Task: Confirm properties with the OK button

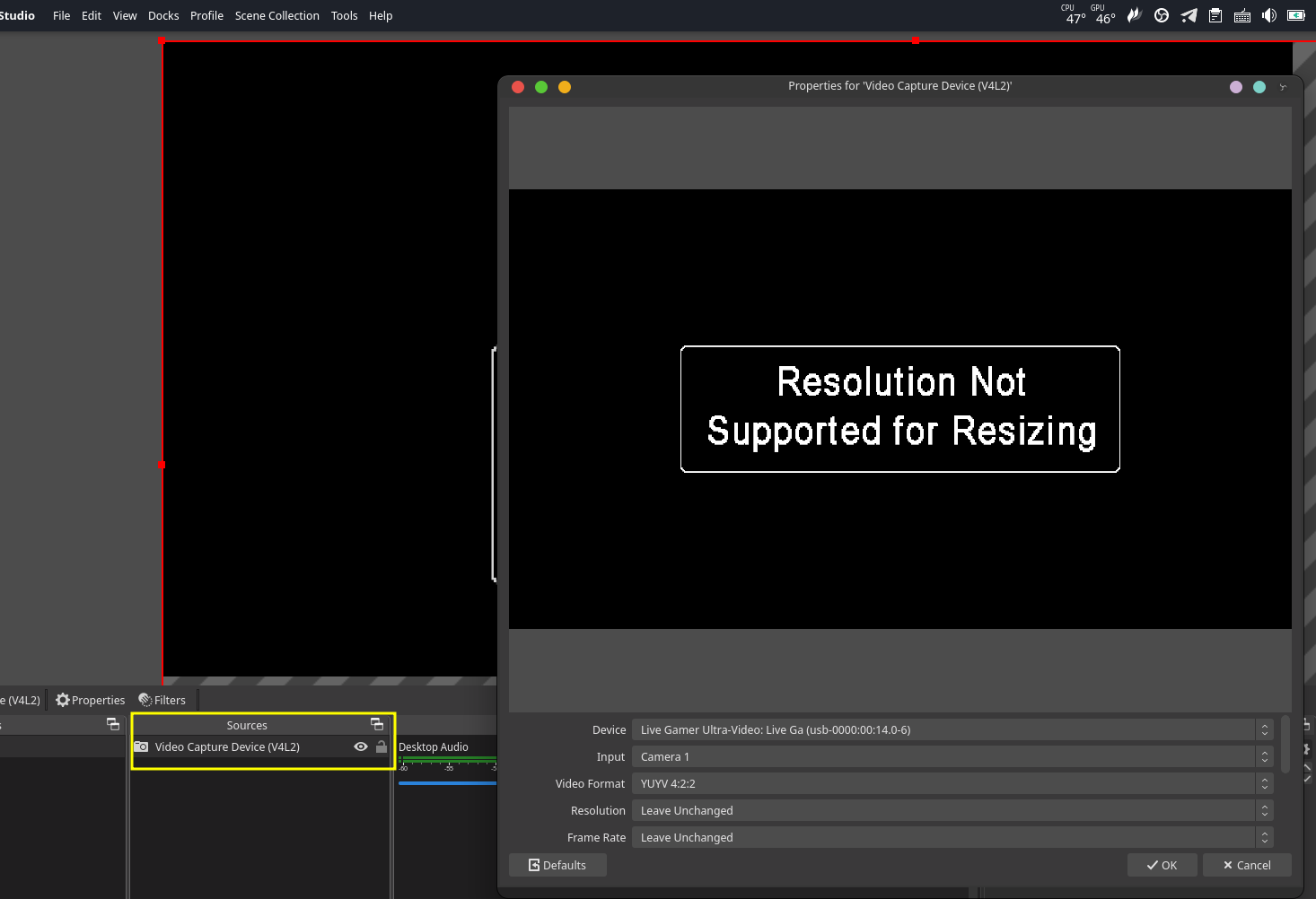Action: point(1162,865)
